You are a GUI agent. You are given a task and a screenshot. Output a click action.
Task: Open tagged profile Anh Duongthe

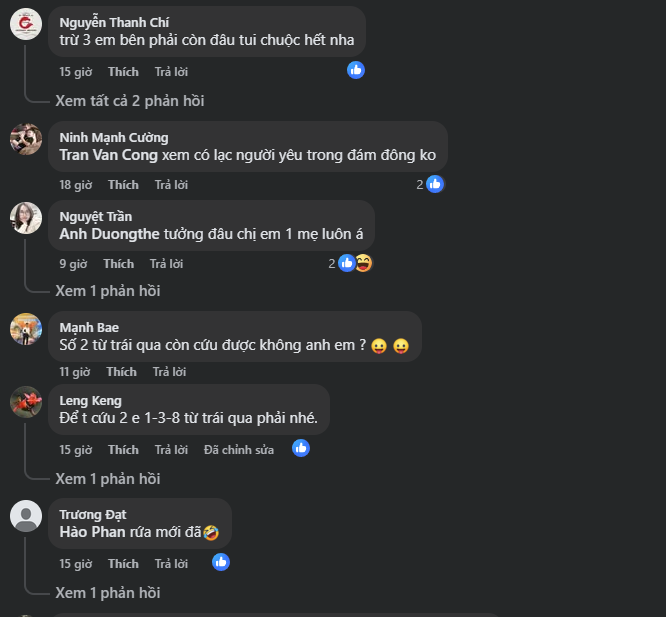tap(110, 235)
